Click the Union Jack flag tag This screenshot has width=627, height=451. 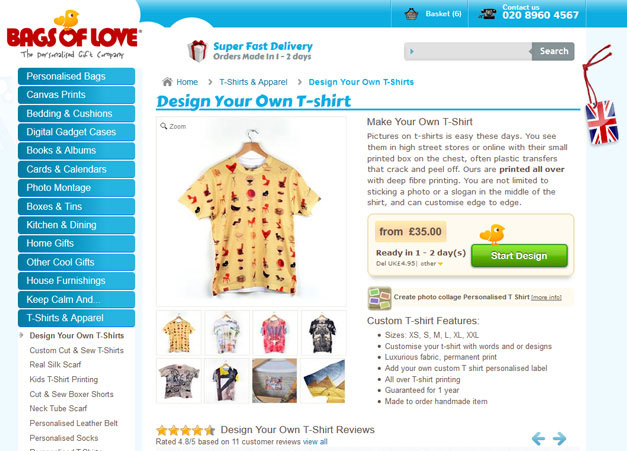coord(602,122)
